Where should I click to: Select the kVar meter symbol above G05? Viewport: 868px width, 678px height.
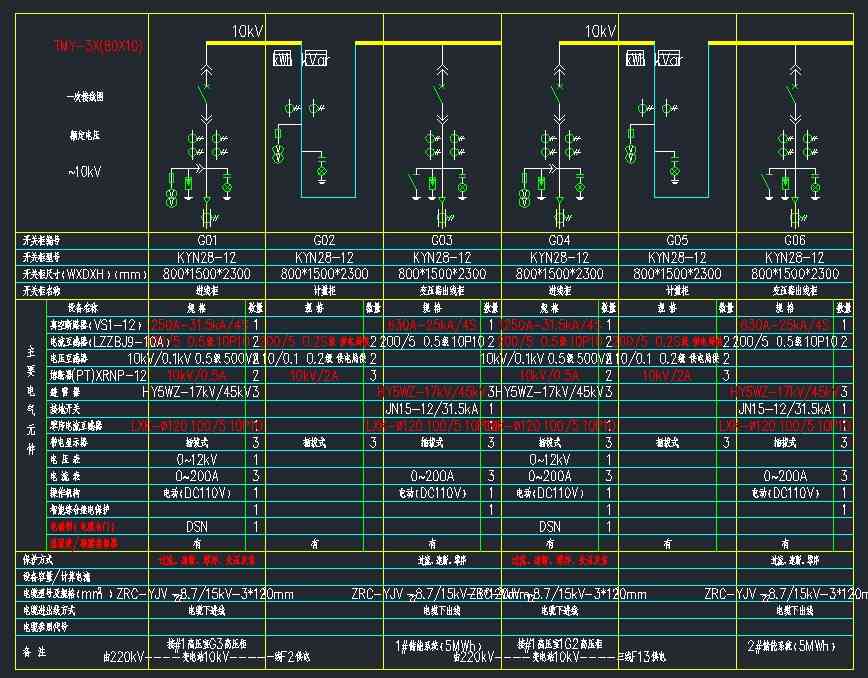[x=669, y=59]
